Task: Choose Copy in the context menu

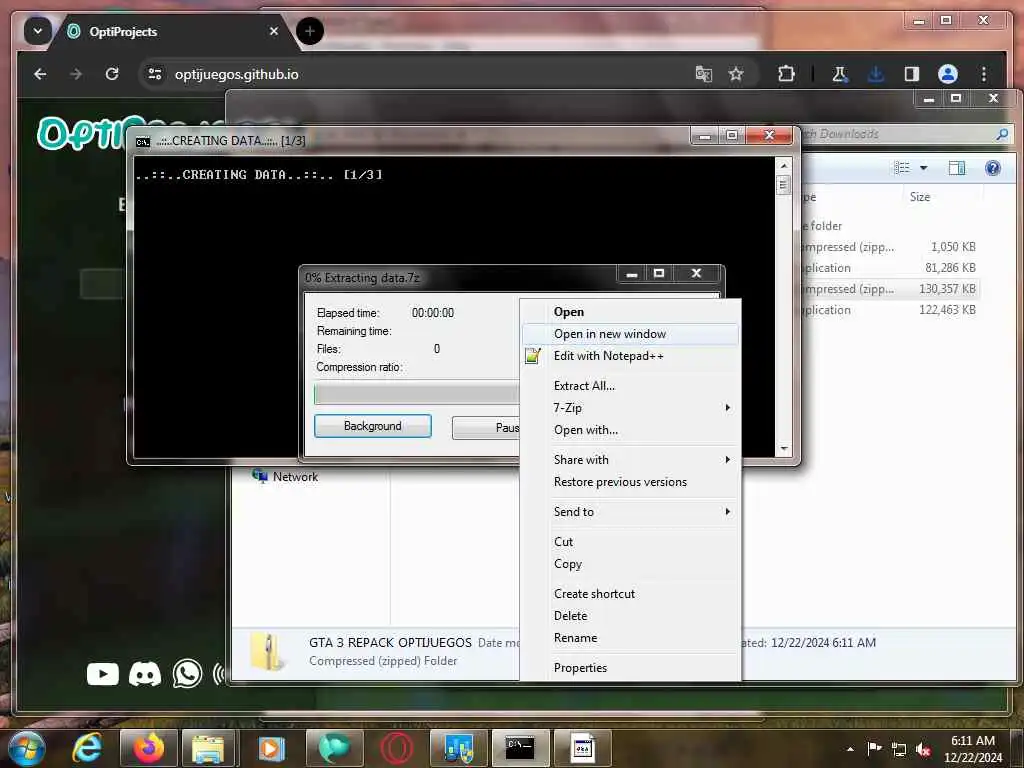Action: (x=630, y=564)
